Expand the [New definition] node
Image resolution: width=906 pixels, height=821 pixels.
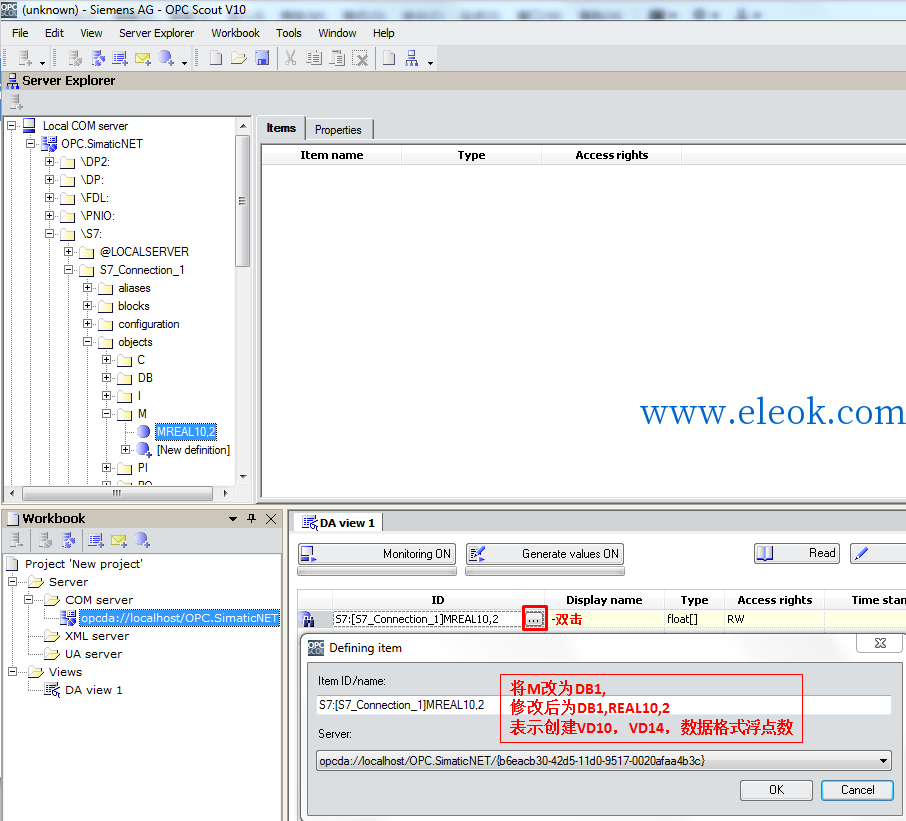[x=125, y=449]
